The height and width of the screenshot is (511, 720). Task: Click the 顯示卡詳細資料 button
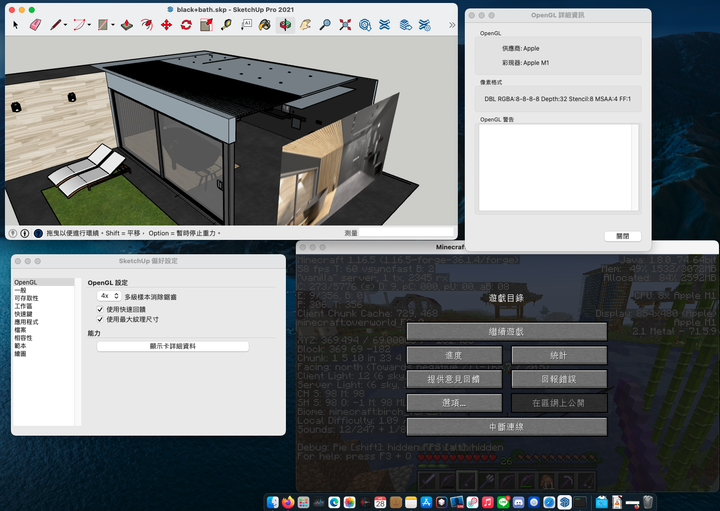click(x=173, y=346)
